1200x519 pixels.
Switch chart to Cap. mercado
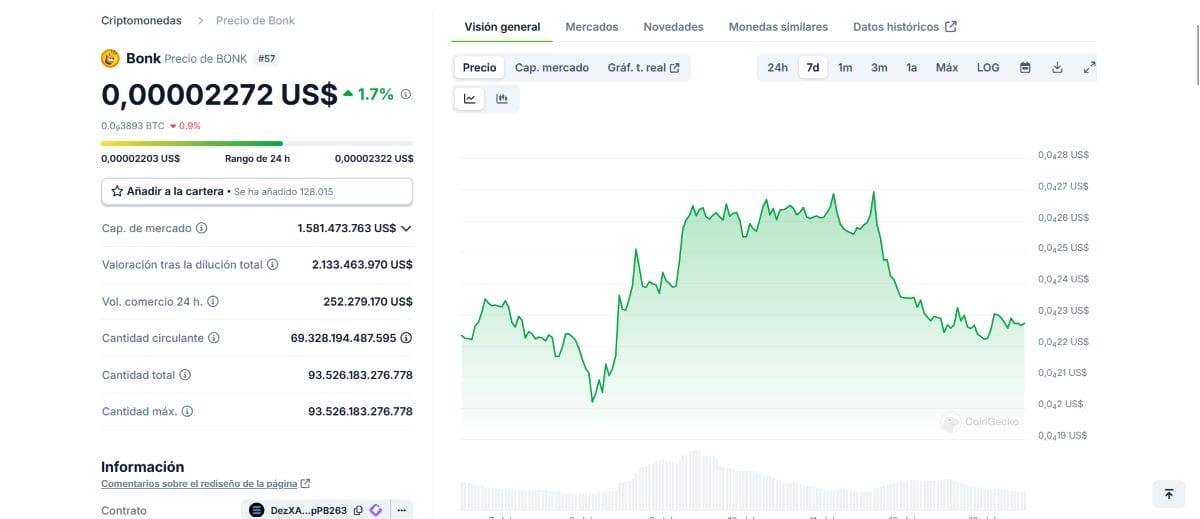(x=552, y=68)
